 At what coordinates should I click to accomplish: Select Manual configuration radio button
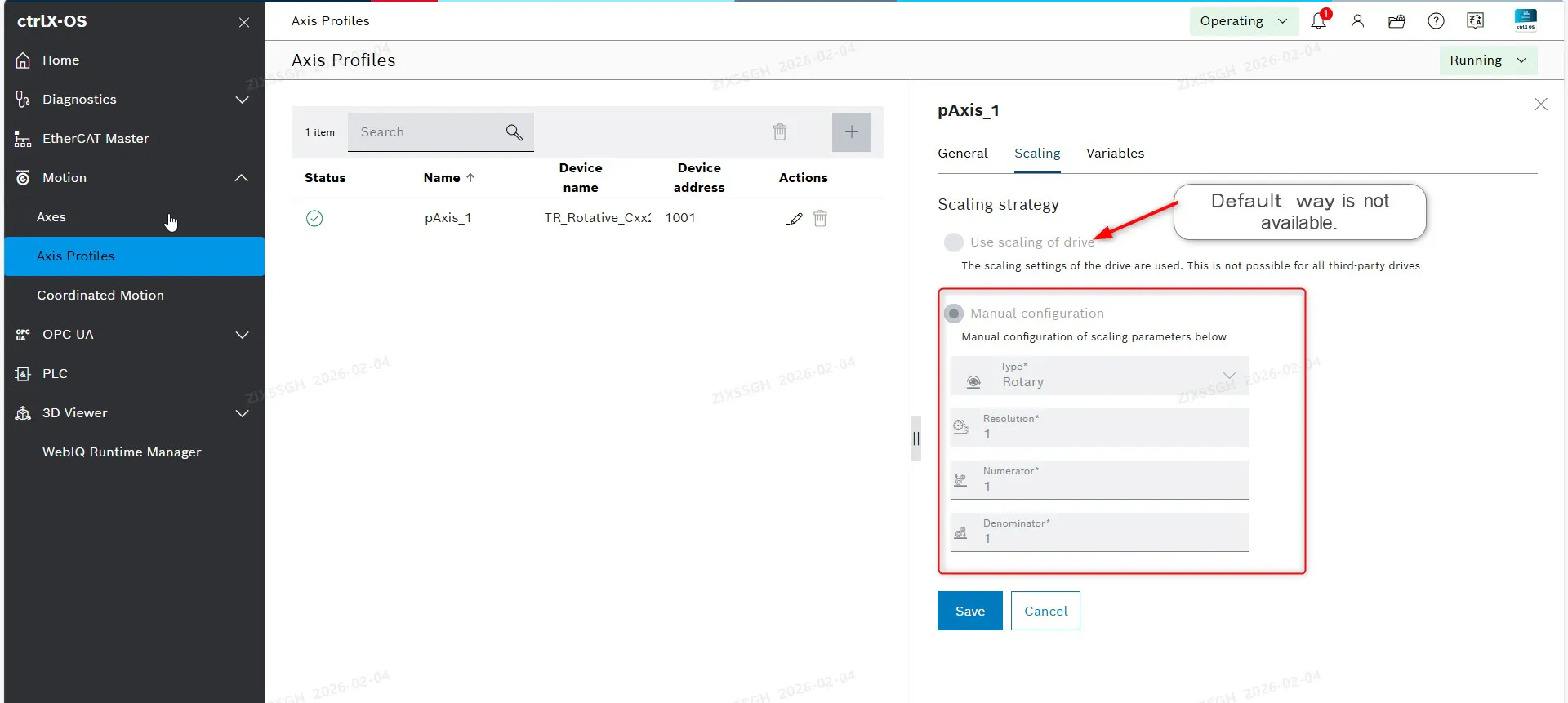click(953, 314)
